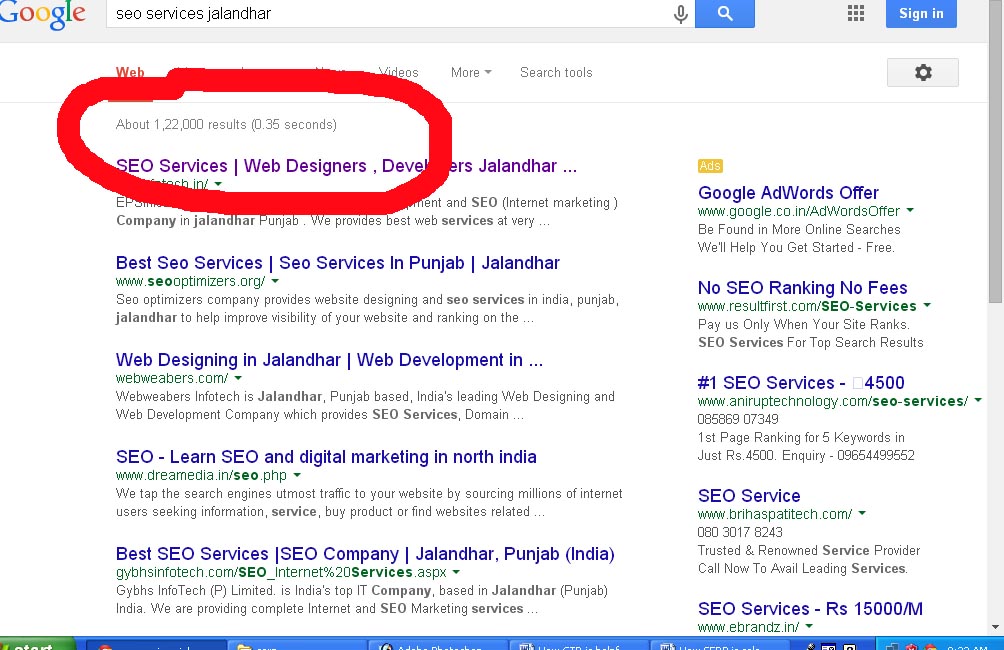Open SEO - Learn SEO digital marketing result
Image resolution: width=1004 pixels, height=650 pixels.
326,457
